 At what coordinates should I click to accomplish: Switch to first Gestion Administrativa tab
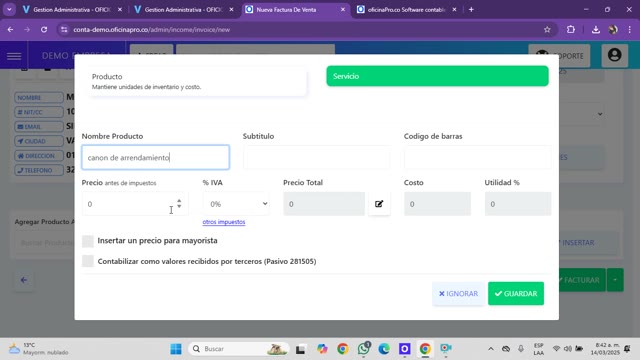pos(72,9)
